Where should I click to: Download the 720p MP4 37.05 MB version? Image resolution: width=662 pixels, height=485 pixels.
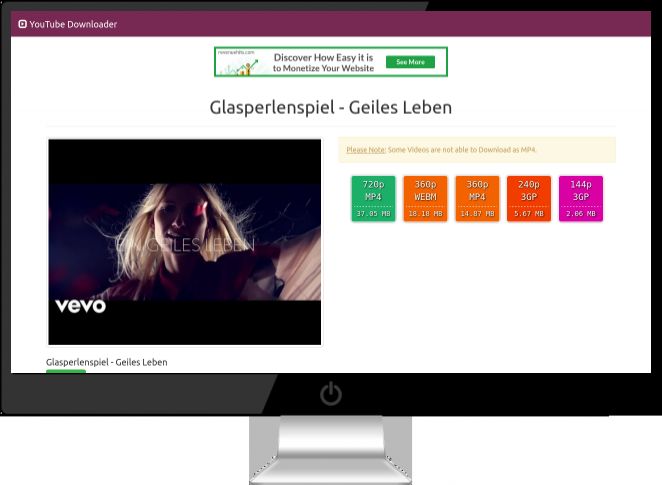pos(373,198)
